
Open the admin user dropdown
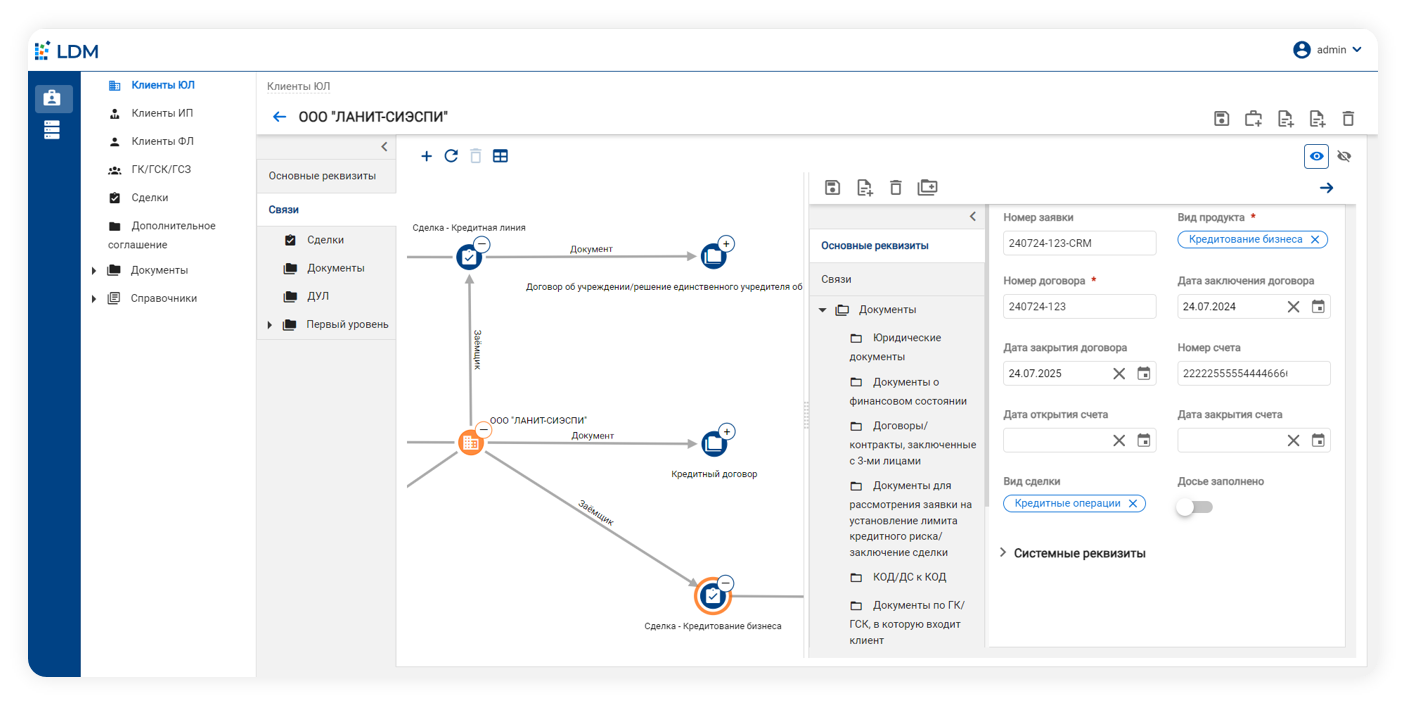(x=1327, y=50)
